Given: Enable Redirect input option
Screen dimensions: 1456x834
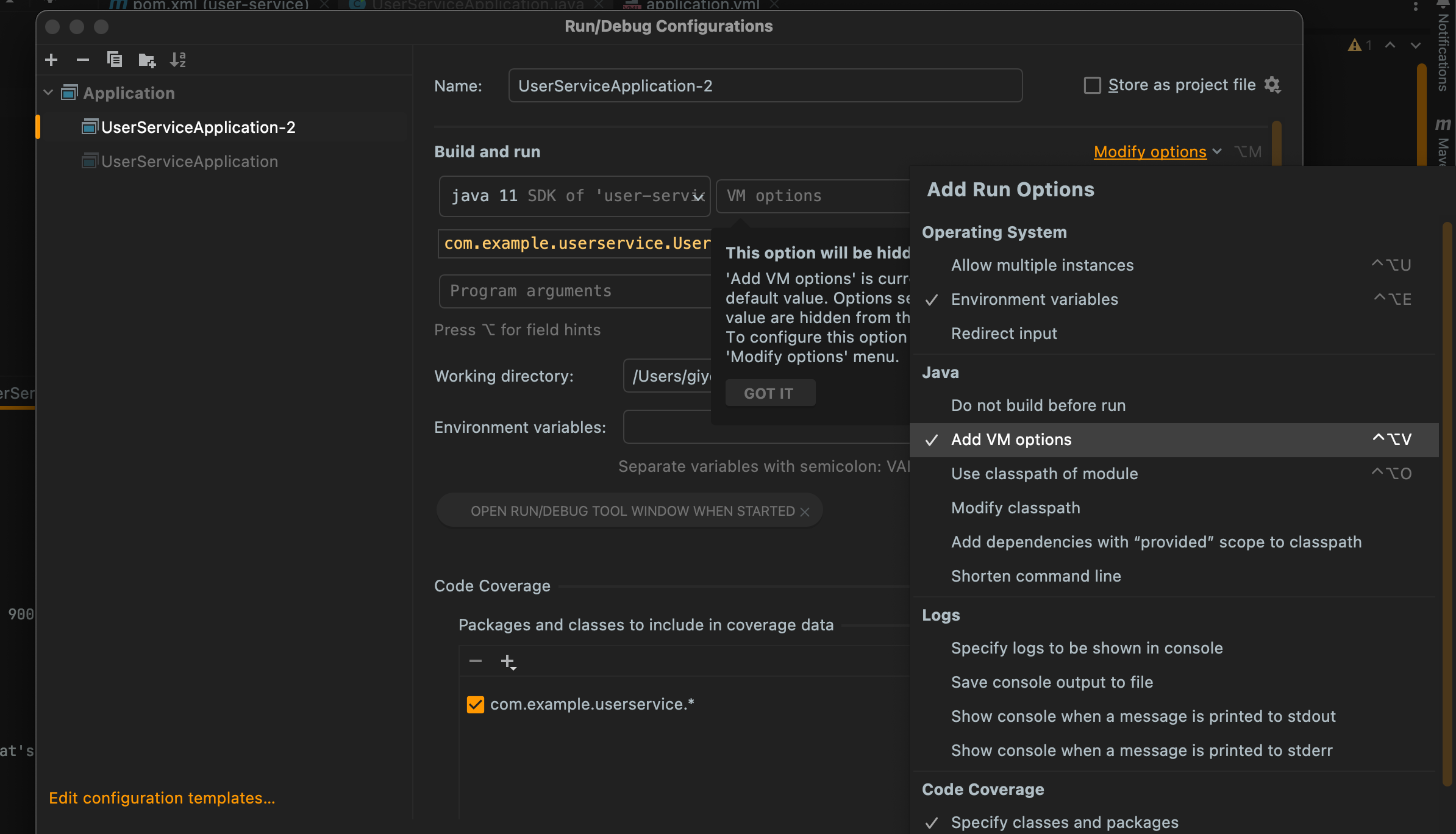Looking at the screenshot, I should [1174, 333].
